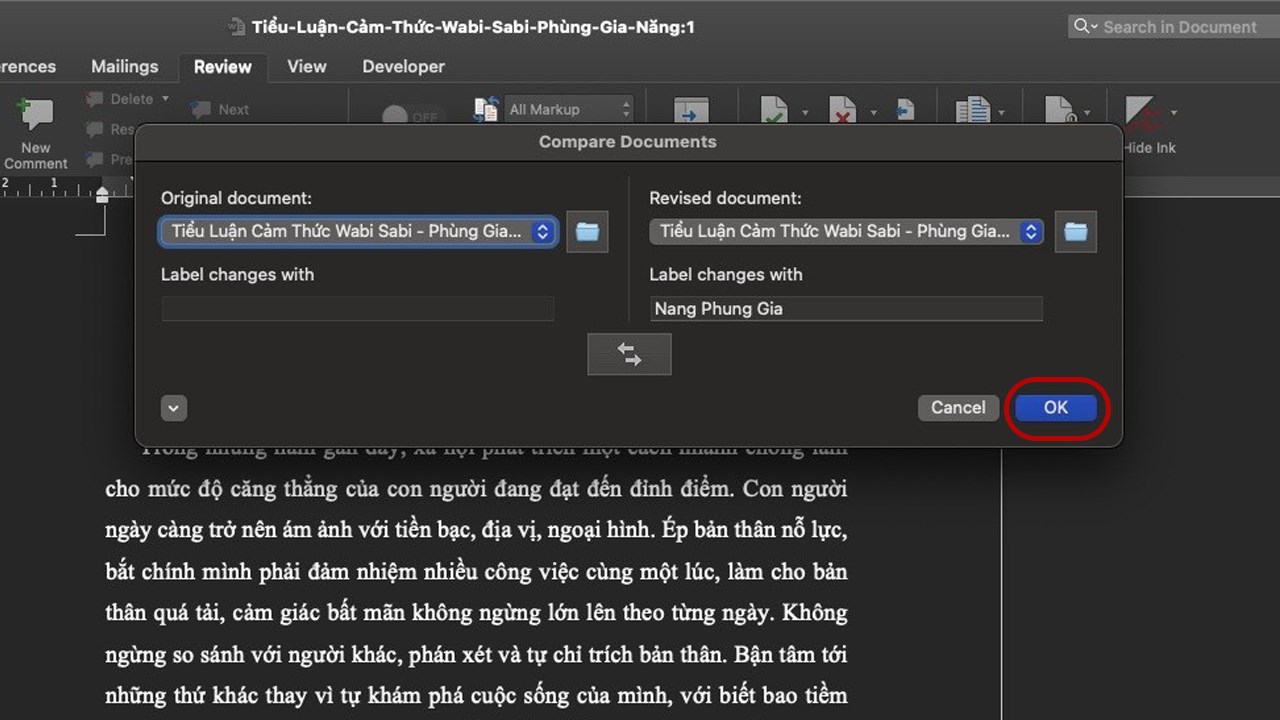Open the Revised document dropdown

point(846,232)
